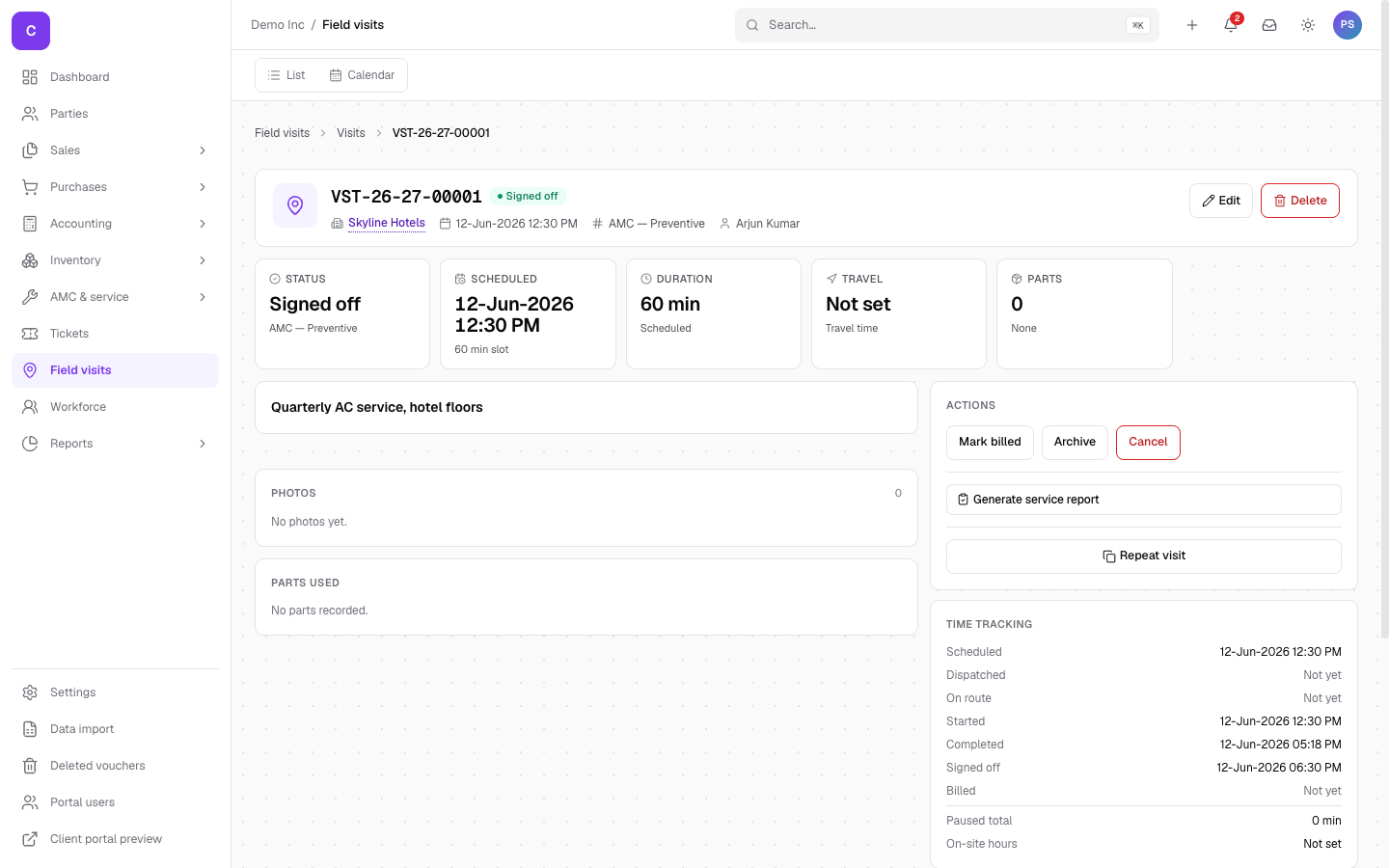Click the Field visits pin icon in sidebar
The height and width of the screenshot is (868, 1389).
30,370
